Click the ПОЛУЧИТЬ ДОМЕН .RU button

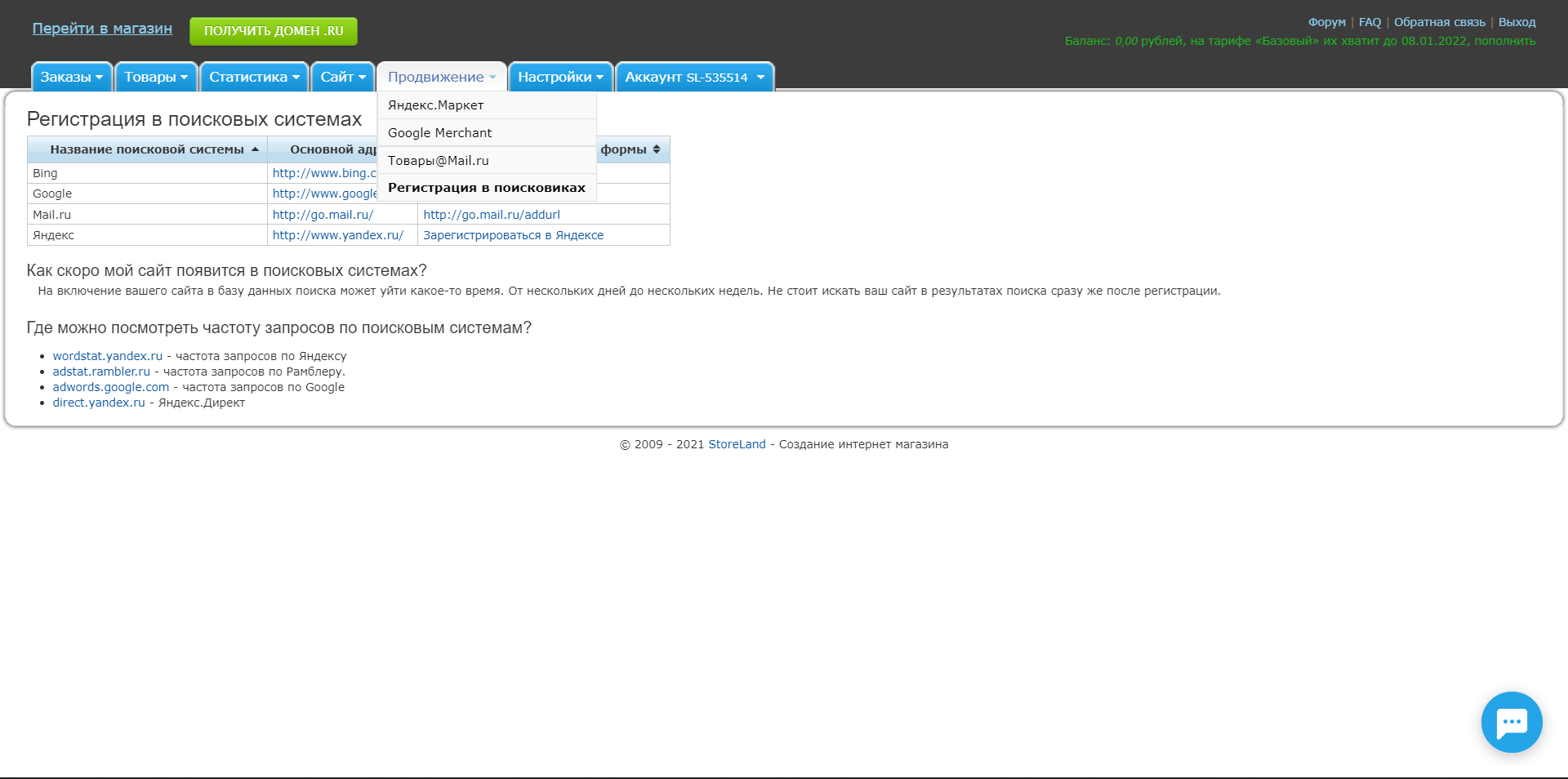click(274, 31)
